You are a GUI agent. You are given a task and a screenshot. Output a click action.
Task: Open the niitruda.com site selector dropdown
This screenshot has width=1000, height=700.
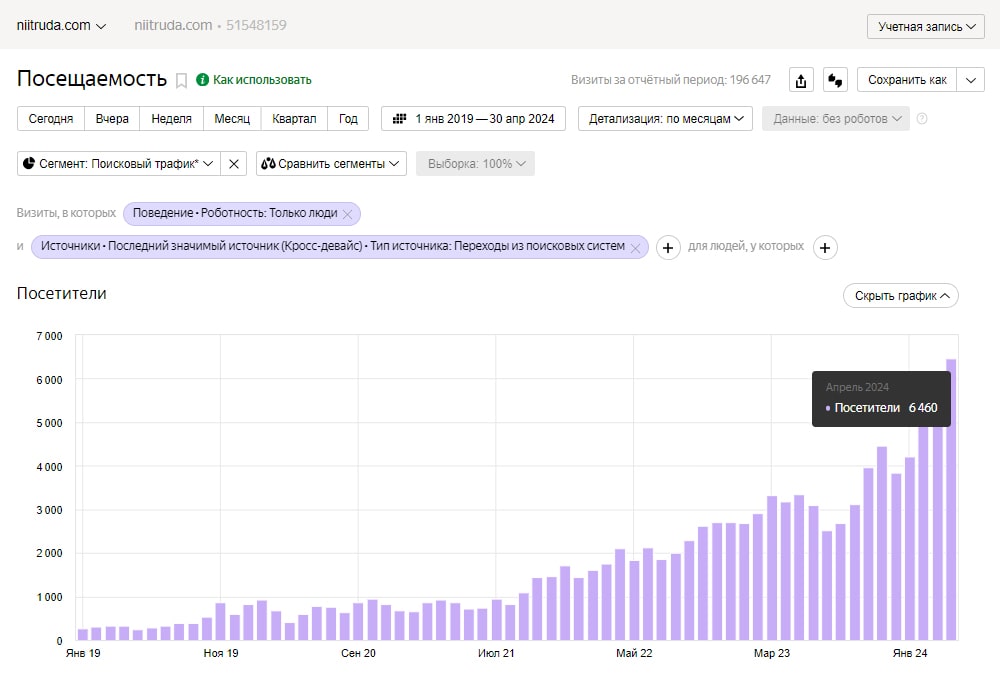[x=61, y=26]
